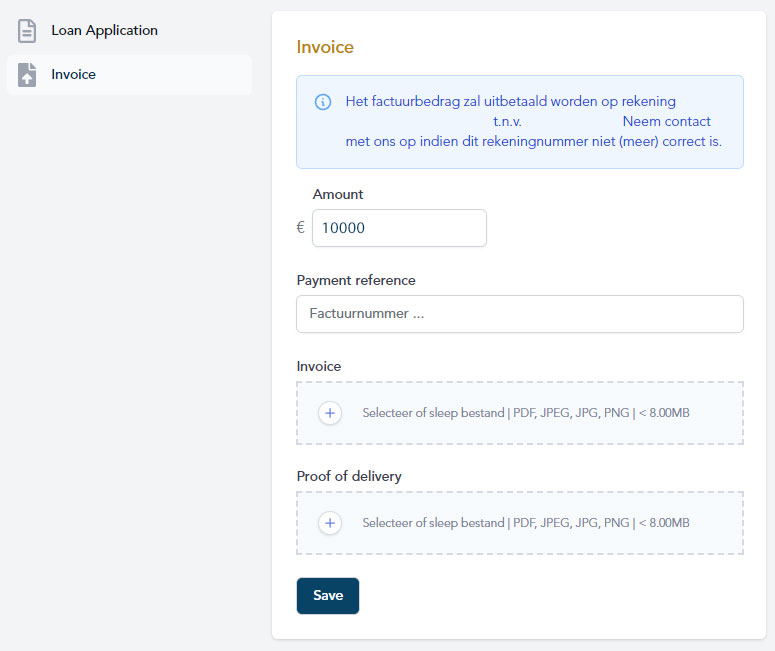The image size is (775, 651).
Task: Click the gold Invoice heading
Action: [x=325, y=47]
